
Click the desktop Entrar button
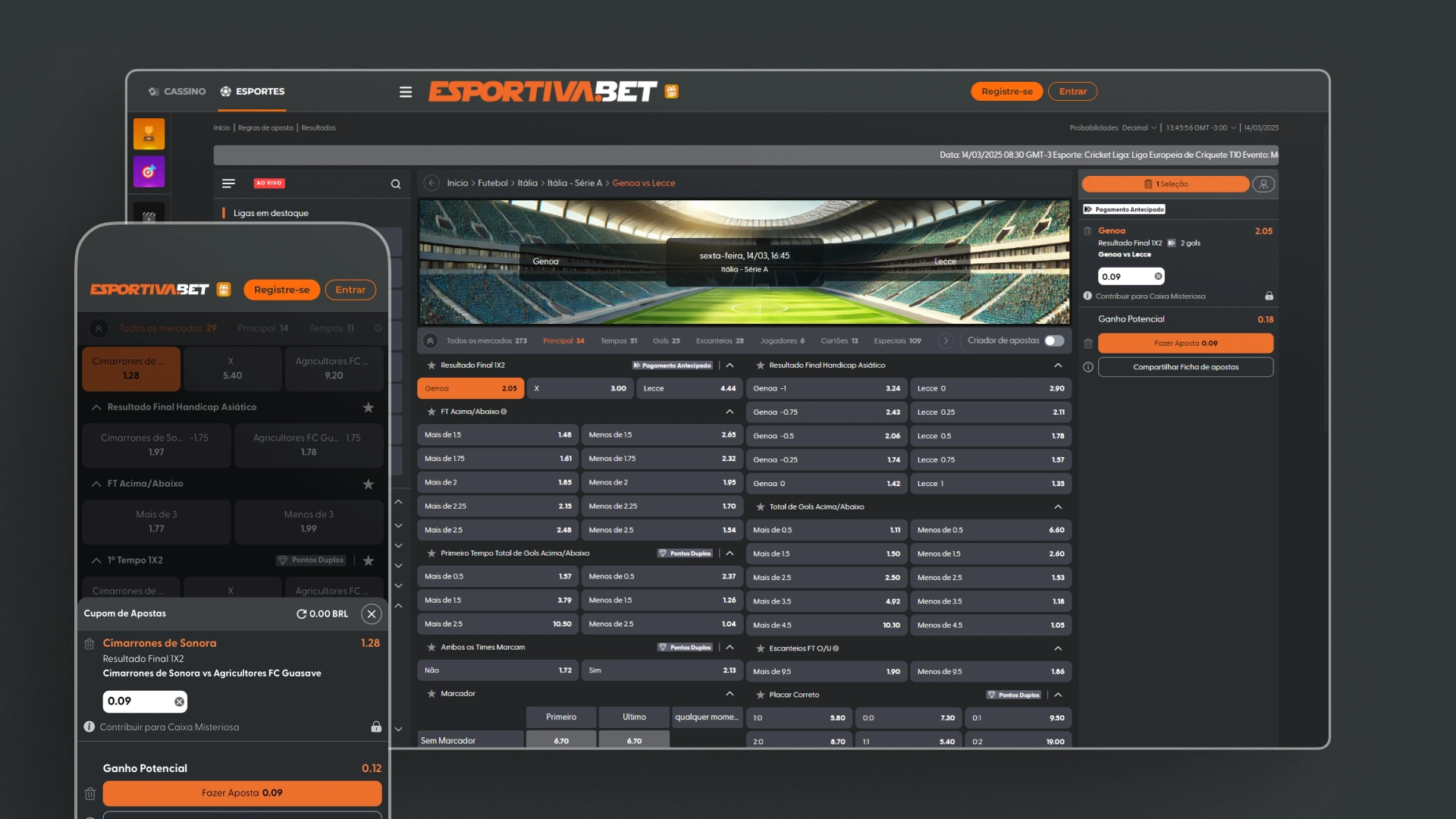[x=1072, y=92]
